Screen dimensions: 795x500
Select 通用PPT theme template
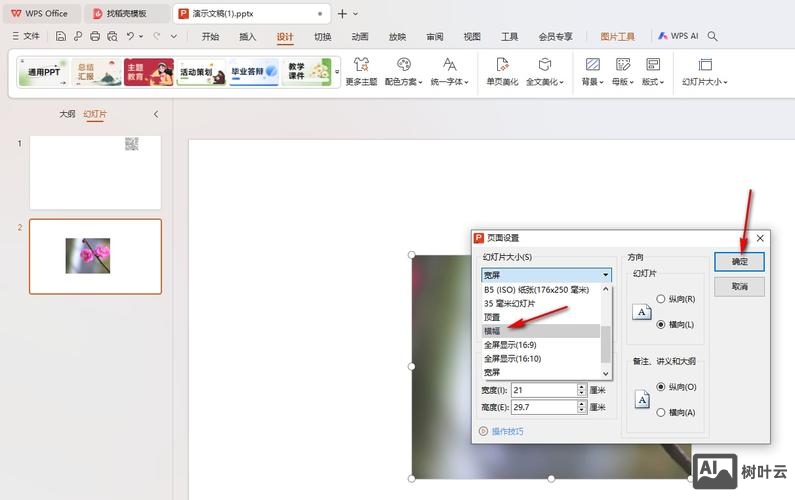coord(44,72)
